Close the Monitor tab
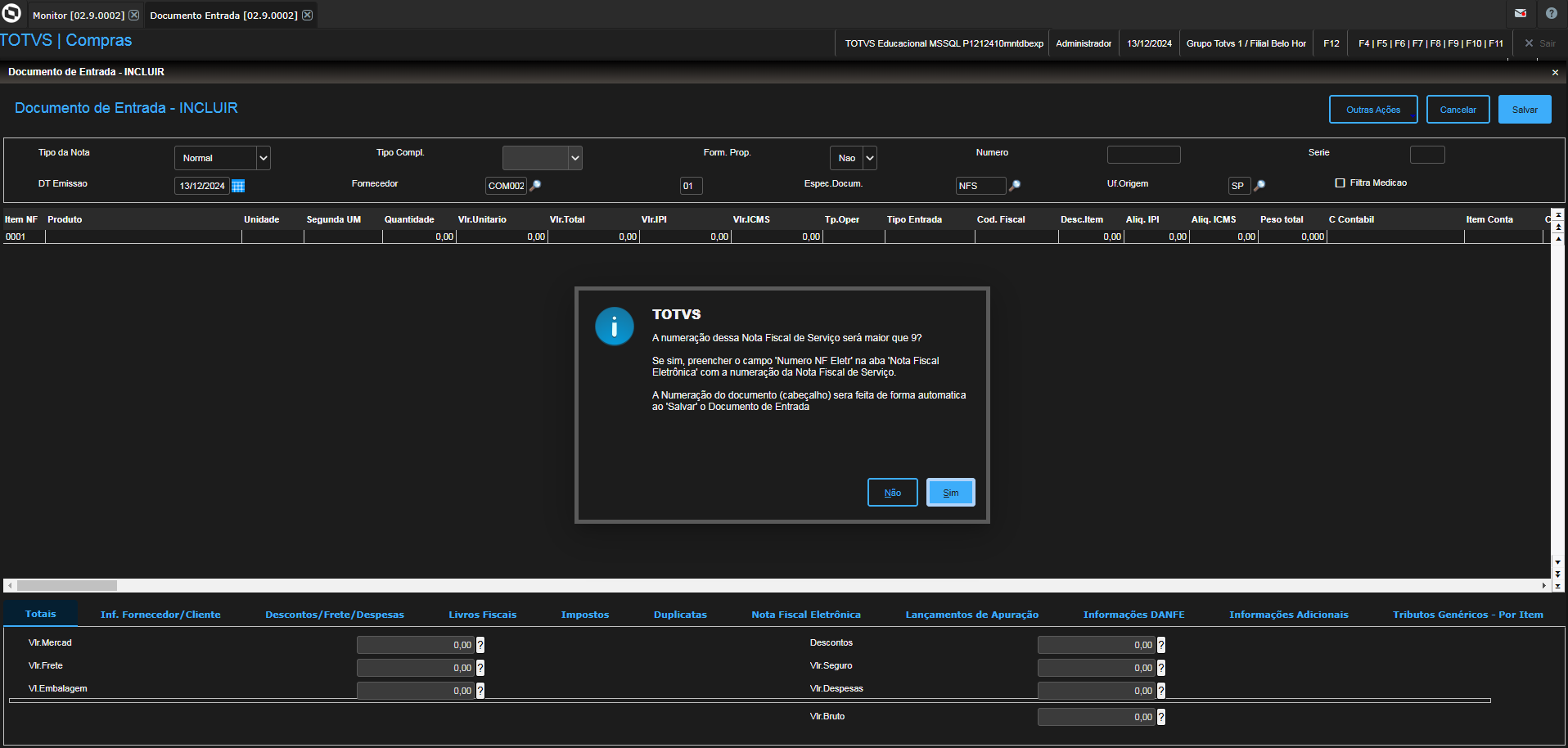The height and width of the screenshot is (748, 1568). pos(134,15)
